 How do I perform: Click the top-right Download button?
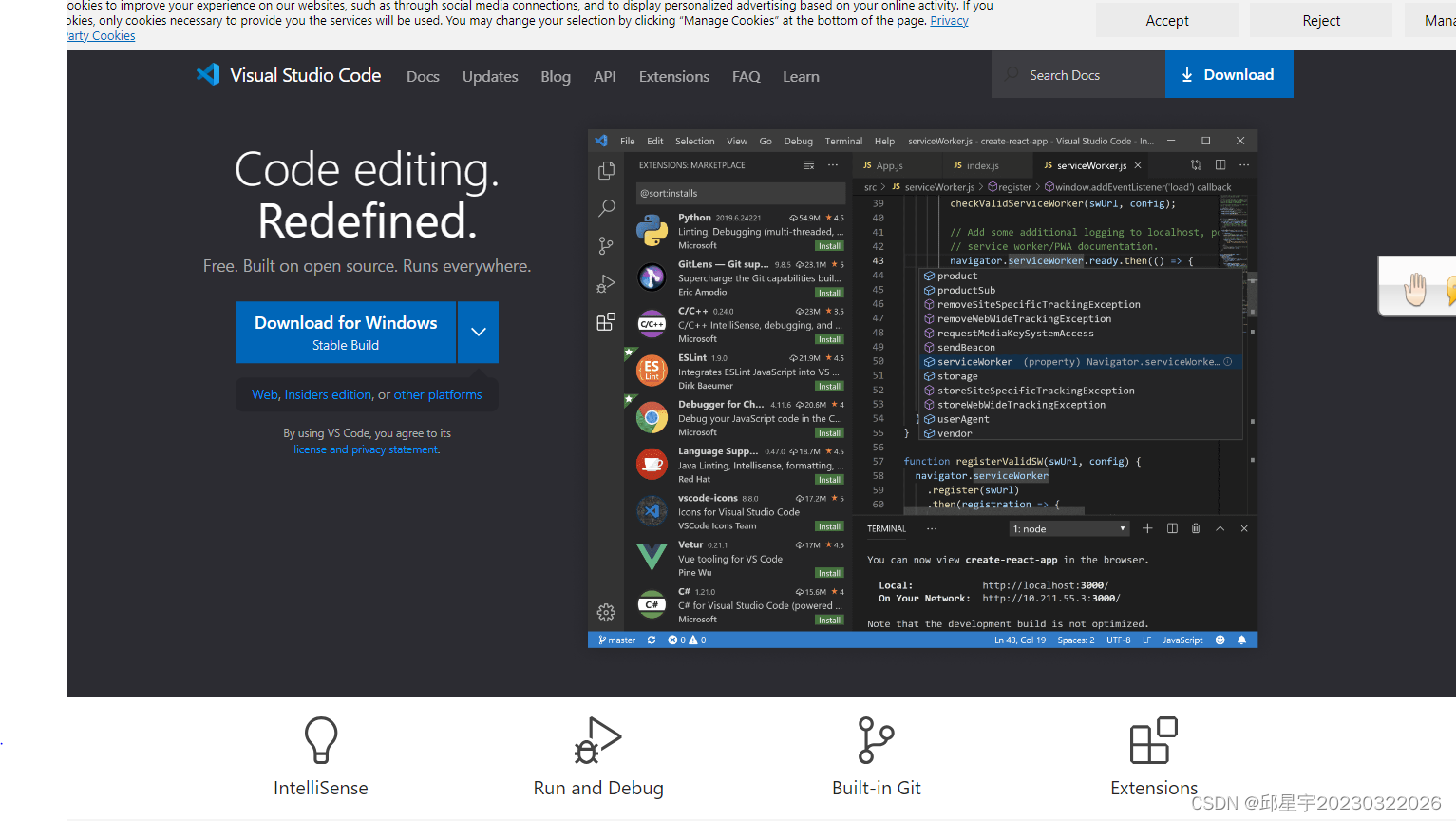click(x=1229, y=75)
